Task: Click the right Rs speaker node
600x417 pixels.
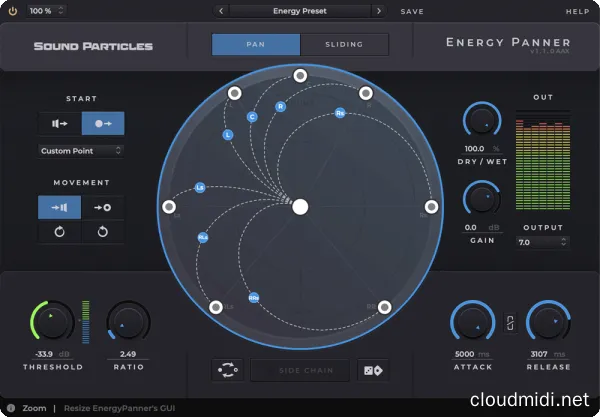Action: pos(432,207)
